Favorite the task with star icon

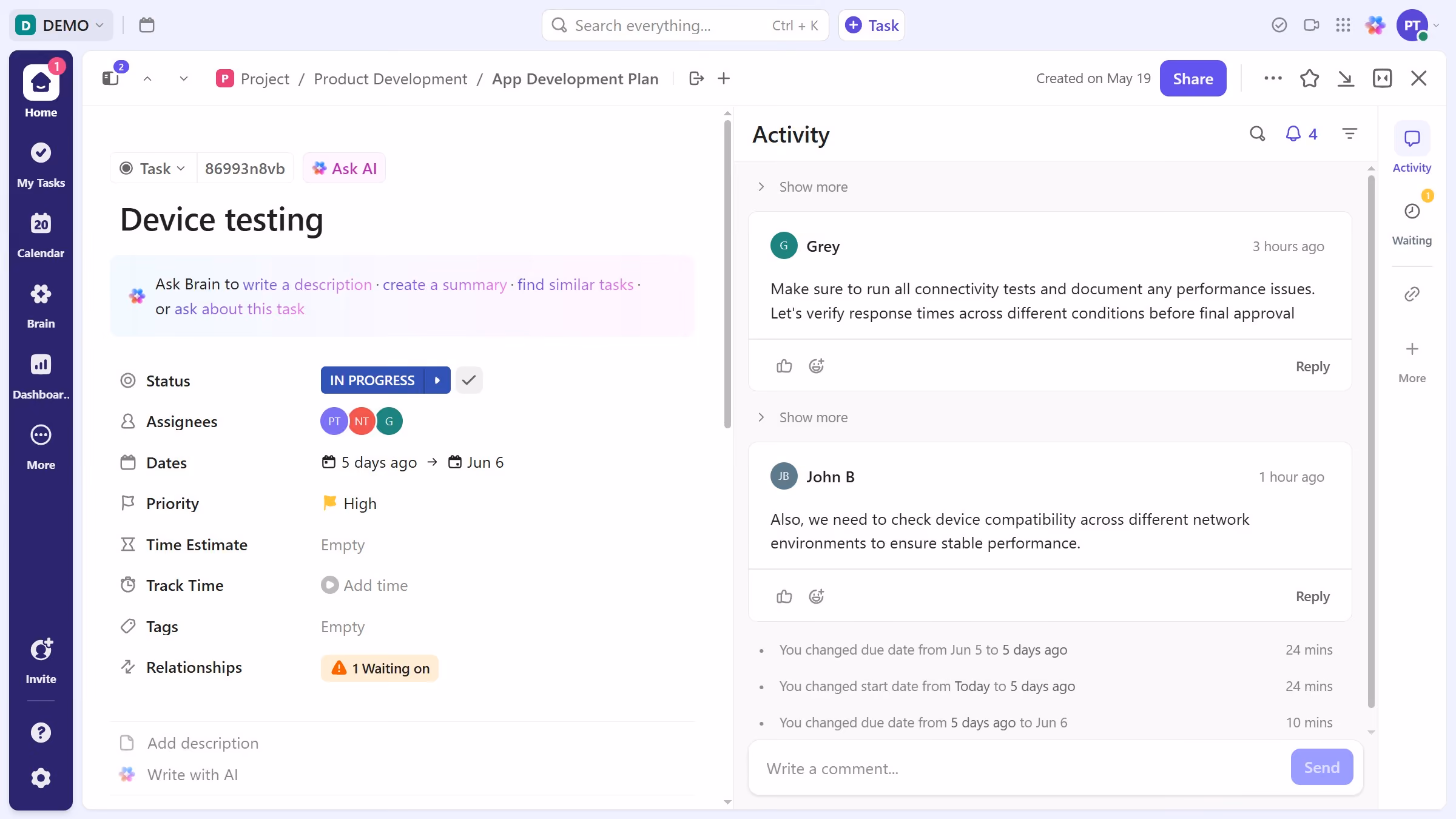[1310, 78]
